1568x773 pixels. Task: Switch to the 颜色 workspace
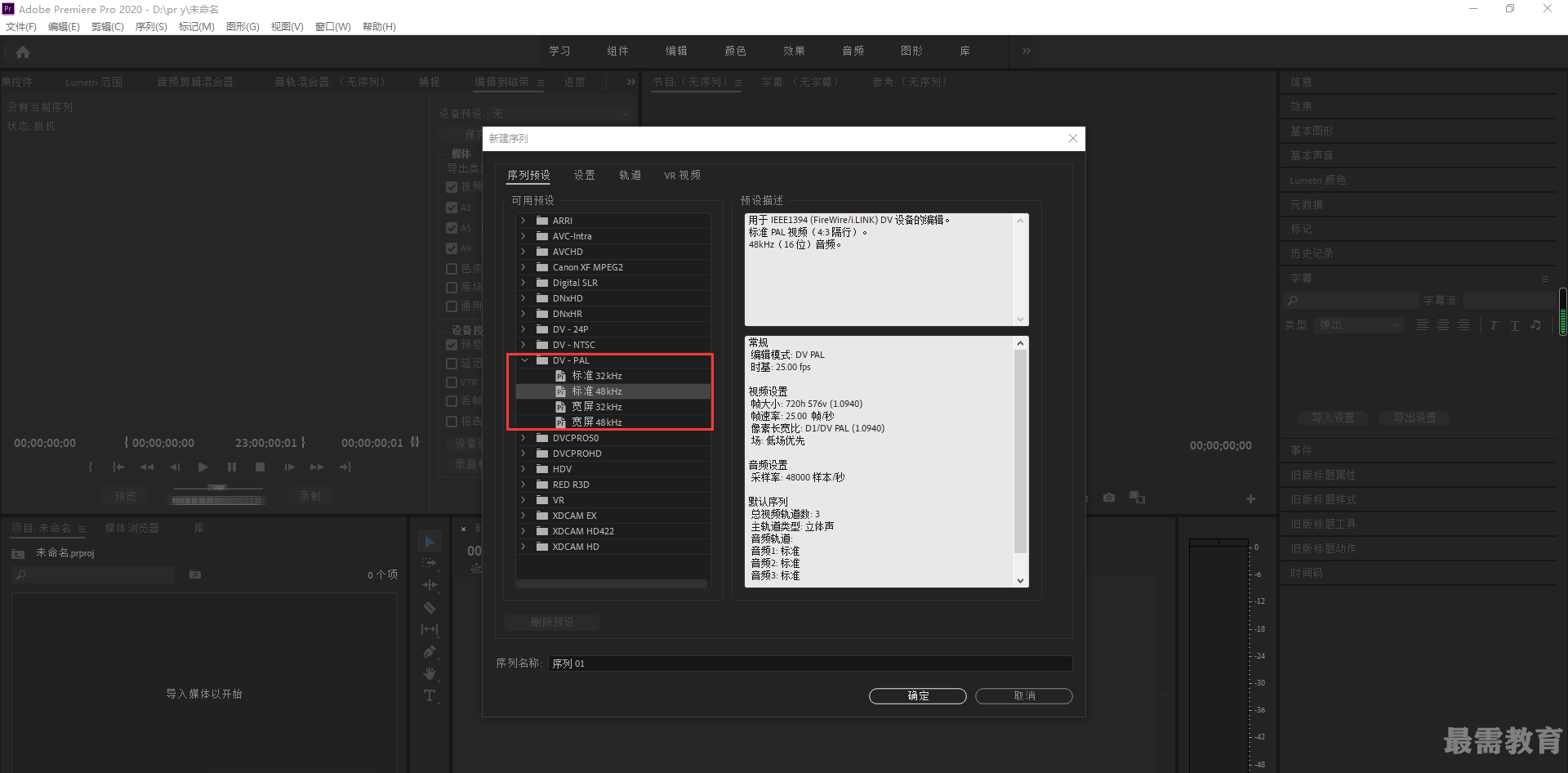[x=735, y=51]
